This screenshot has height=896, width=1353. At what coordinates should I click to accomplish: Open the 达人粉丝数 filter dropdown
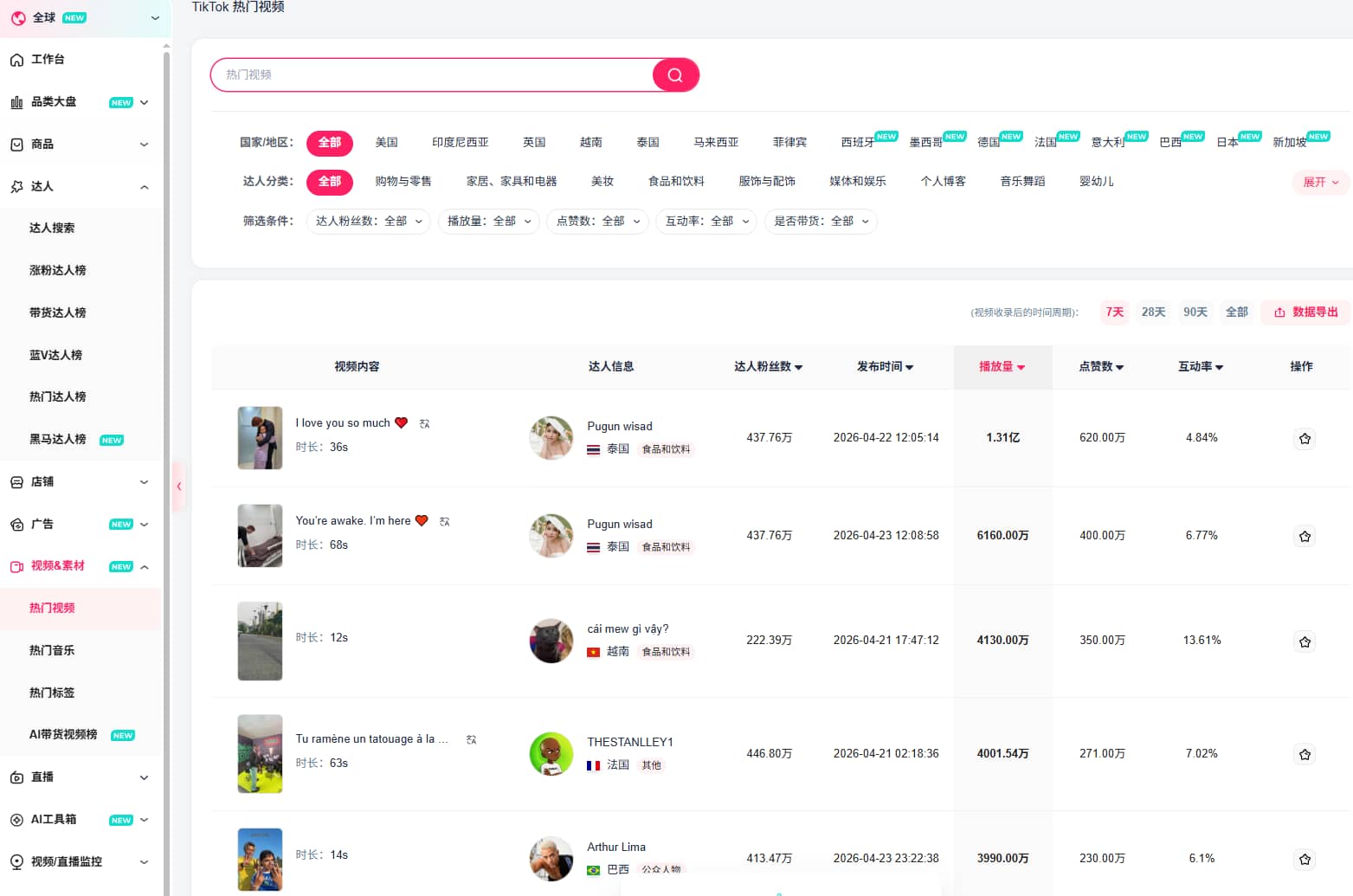click(369, 222)
